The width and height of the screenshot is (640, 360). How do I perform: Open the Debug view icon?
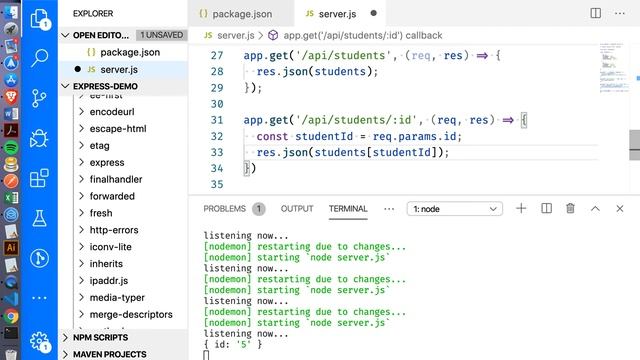click(x=40, y=138)
